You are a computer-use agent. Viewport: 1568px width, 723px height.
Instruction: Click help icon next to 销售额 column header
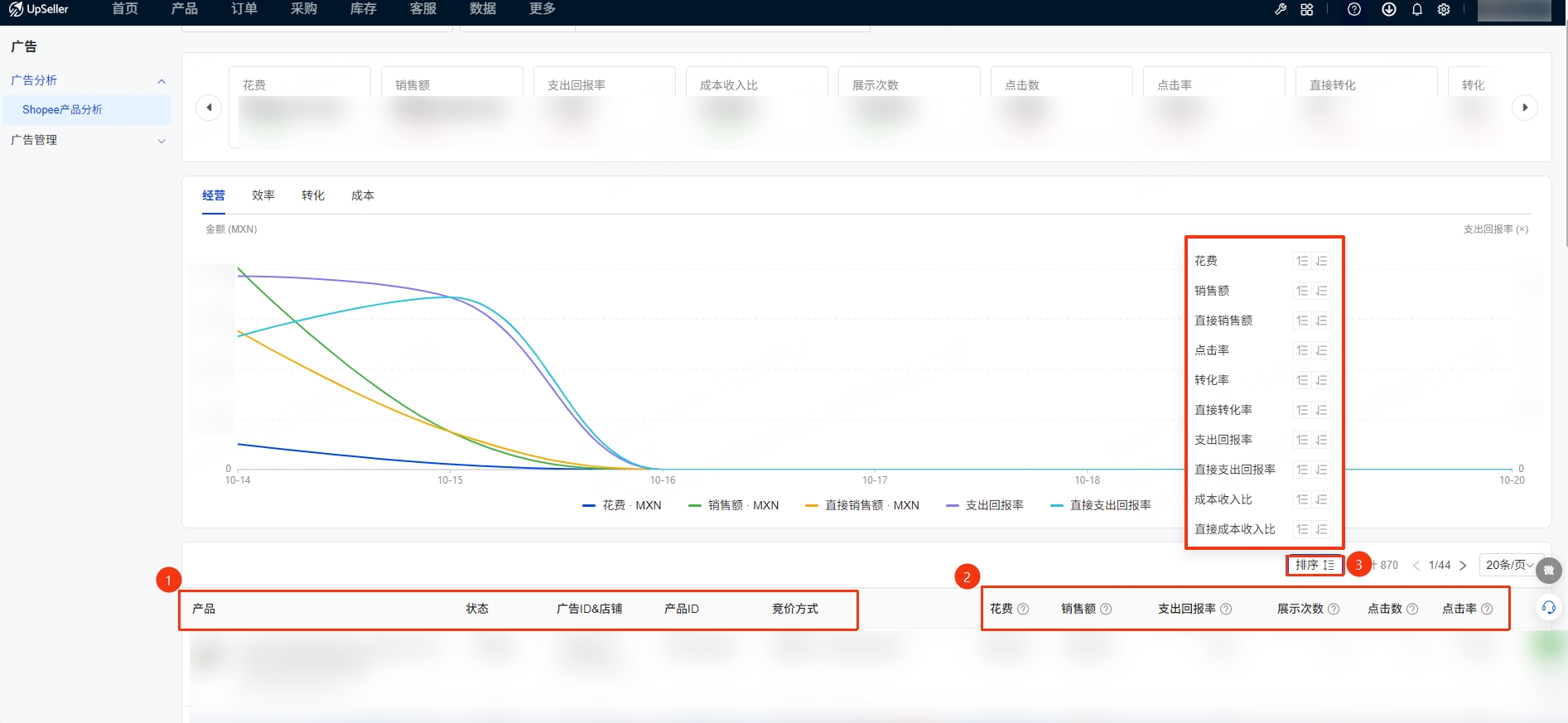coord(1106,609)
